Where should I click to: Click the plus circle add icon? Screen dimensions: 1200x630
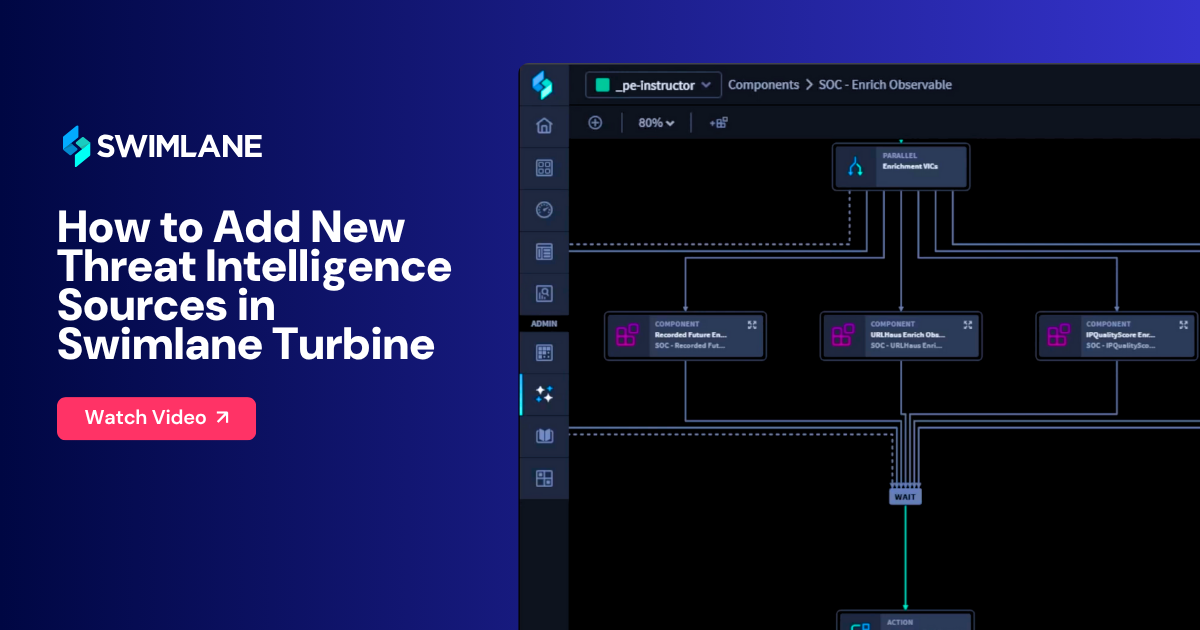(x=595, y=122)
